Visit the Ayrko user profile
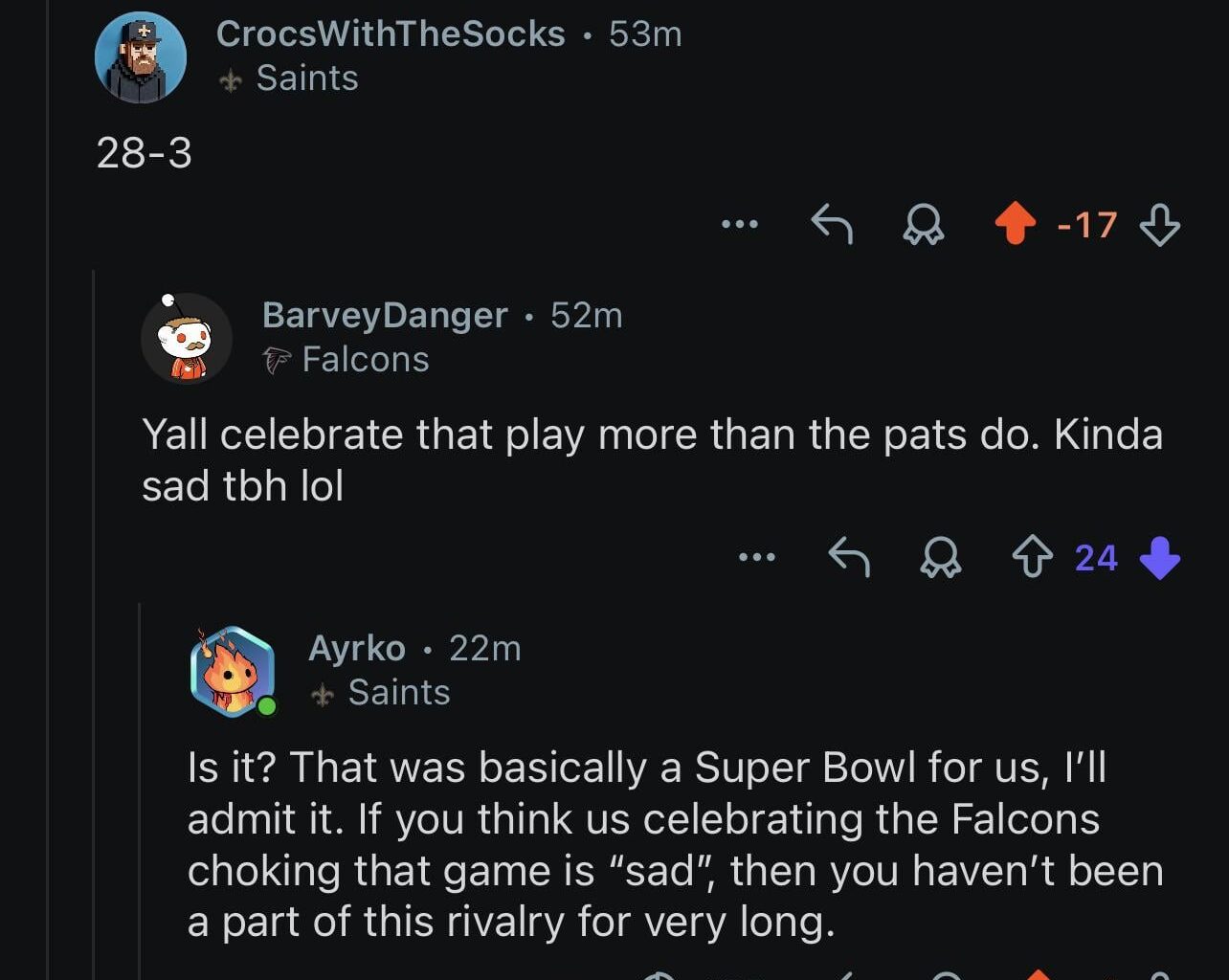The width and height of the screenshot is (1229, 980). click(x=357, y=648)
